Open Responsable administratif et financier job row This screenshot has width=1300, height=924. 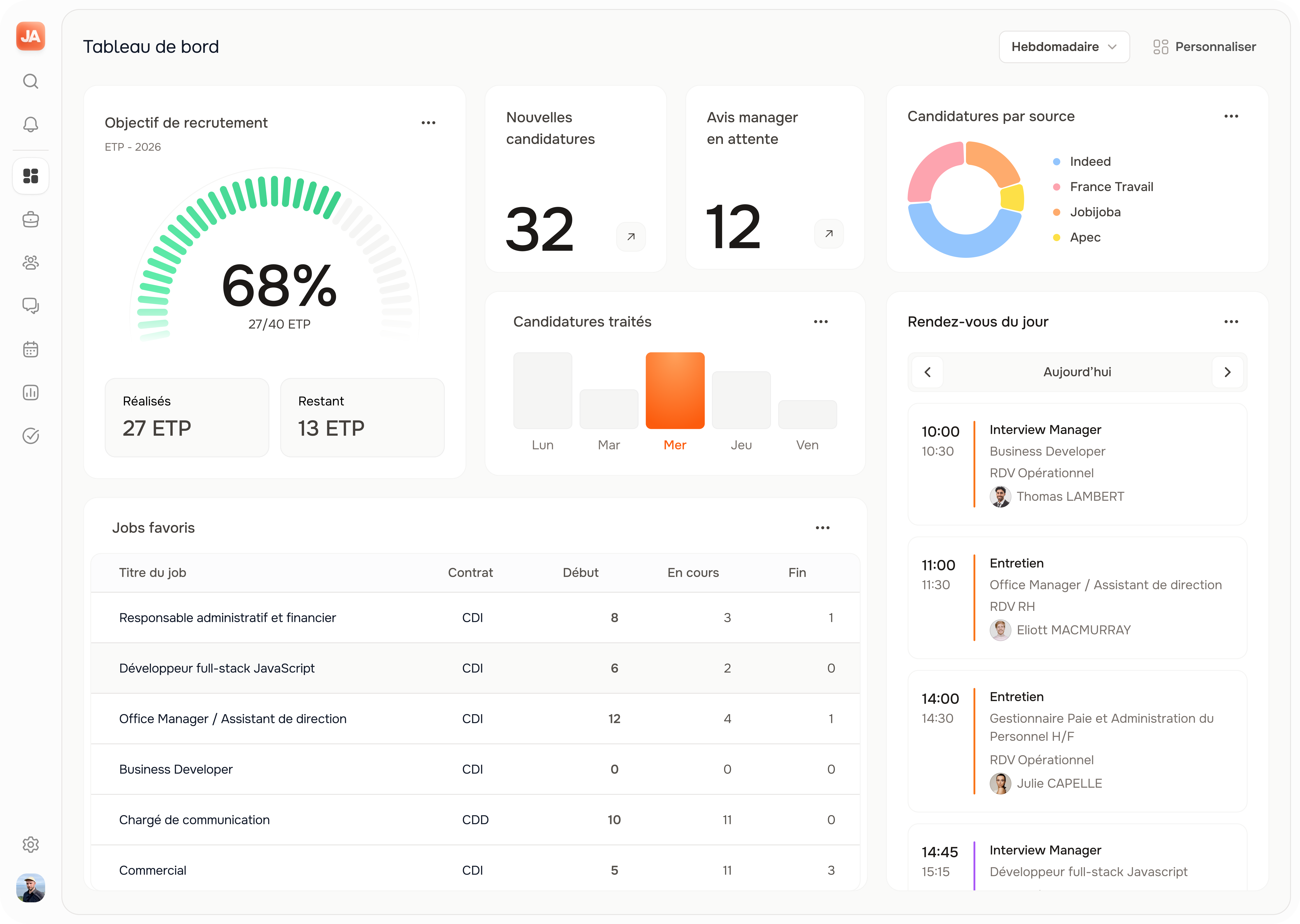click(x=475, y=618)
